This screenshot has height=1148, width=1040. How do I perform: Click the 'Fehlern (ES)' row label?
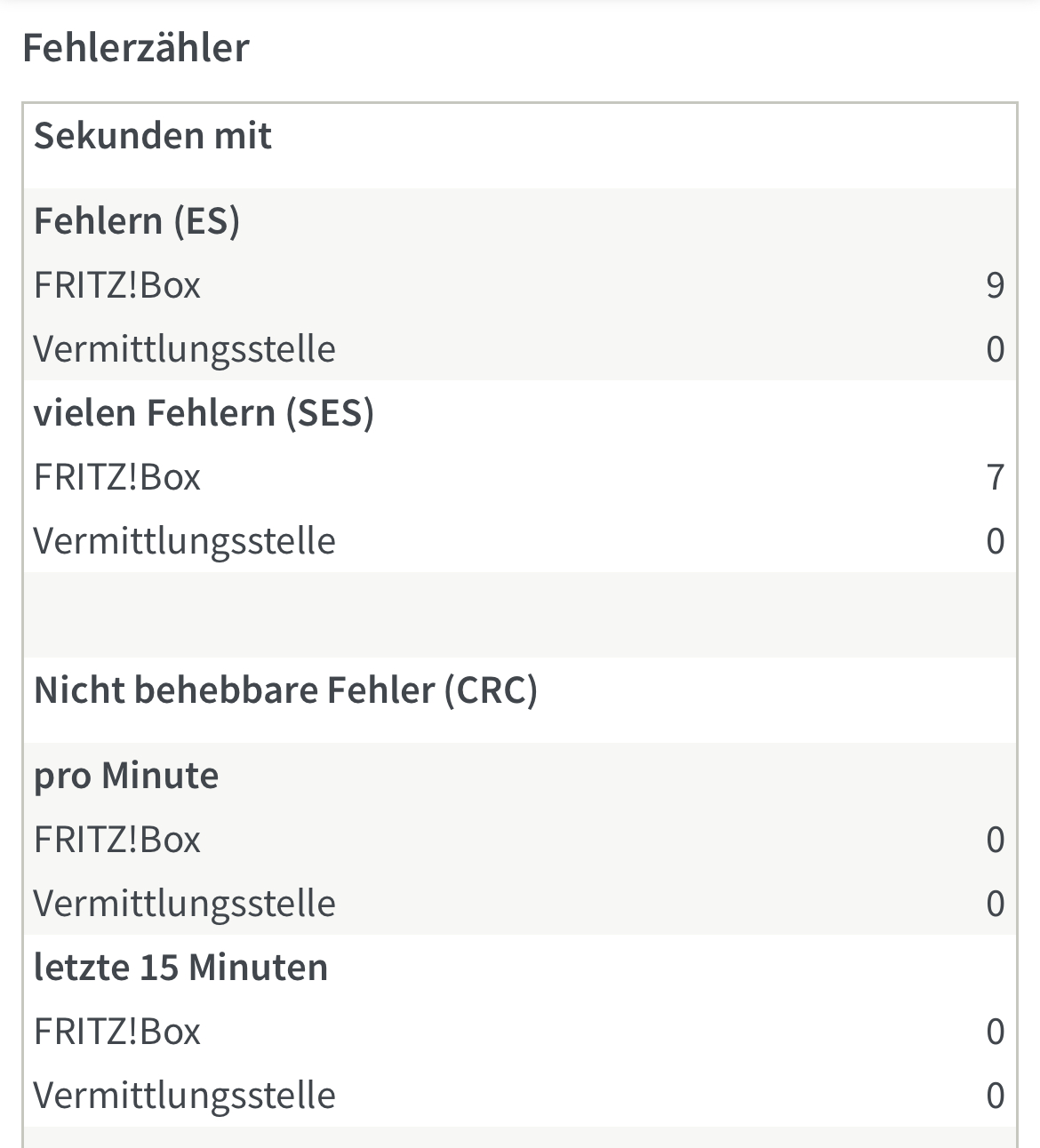[x=137, y=221]
